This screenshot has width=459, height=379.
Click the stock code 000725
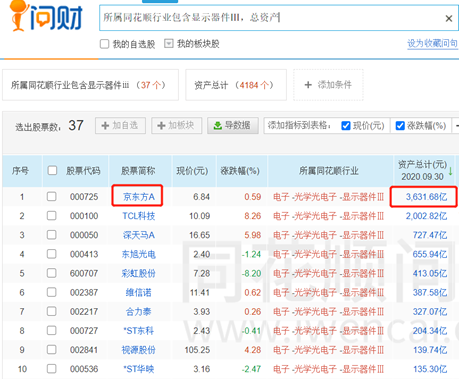(84, 197)
